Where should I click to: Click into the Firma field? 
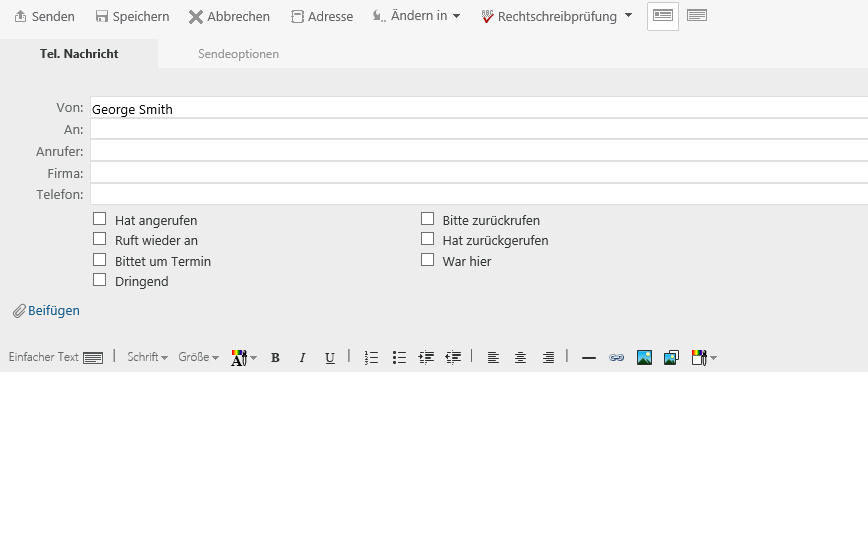tap(479, 173)
